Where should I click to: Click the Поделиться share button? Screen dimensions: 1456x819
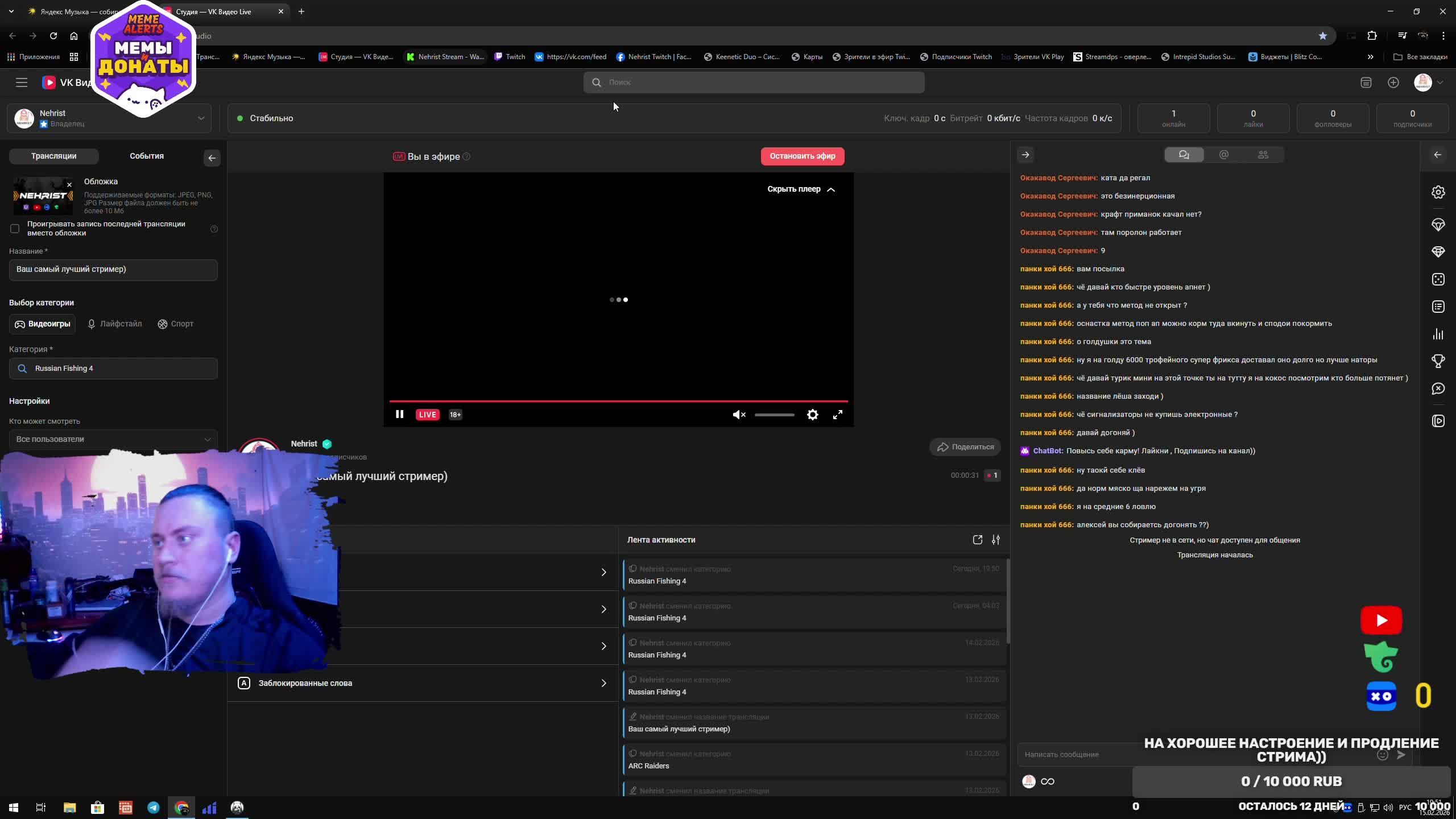pos(965,447)
